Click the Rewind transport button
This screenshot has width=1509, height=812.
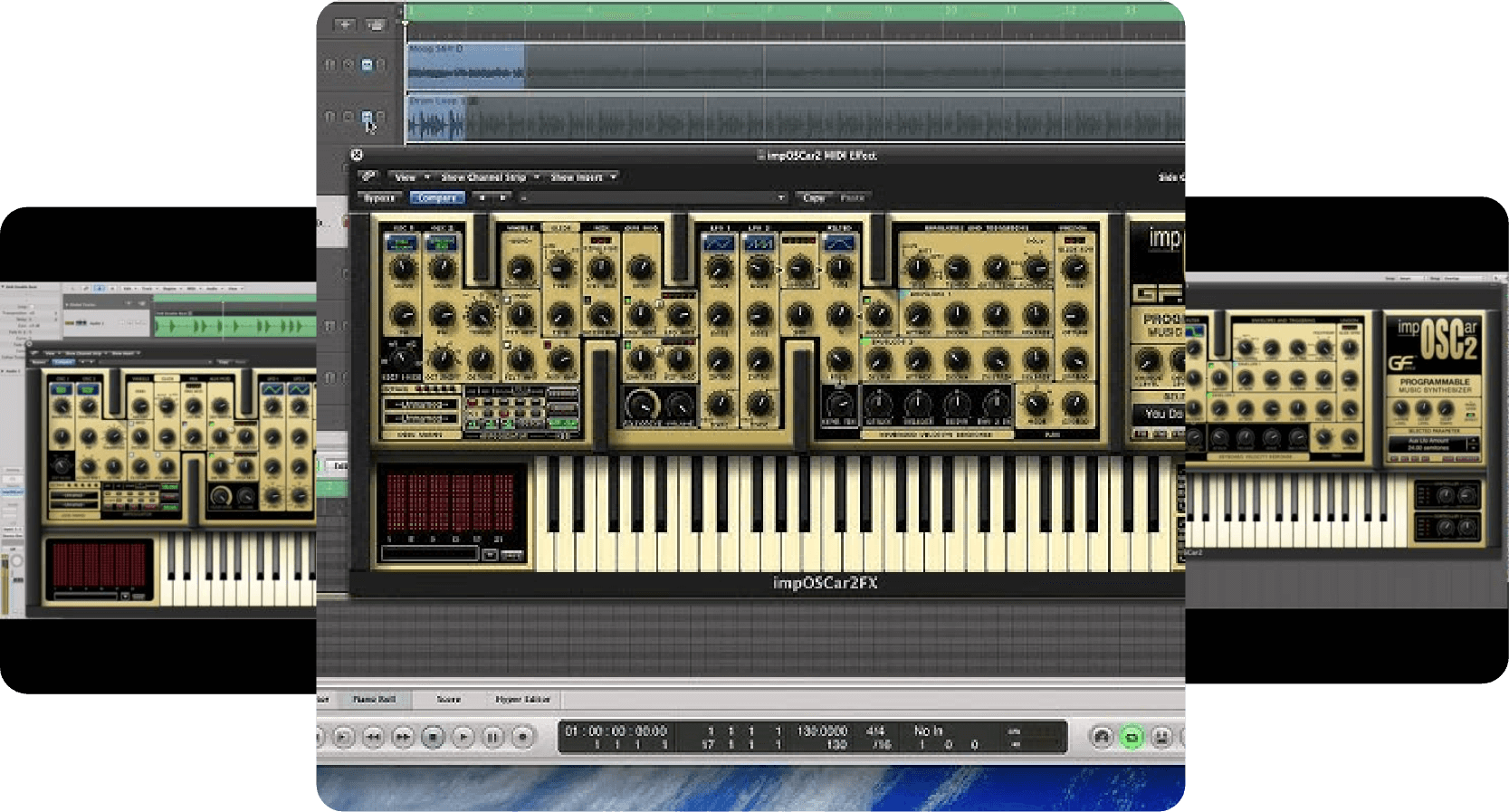373,737
